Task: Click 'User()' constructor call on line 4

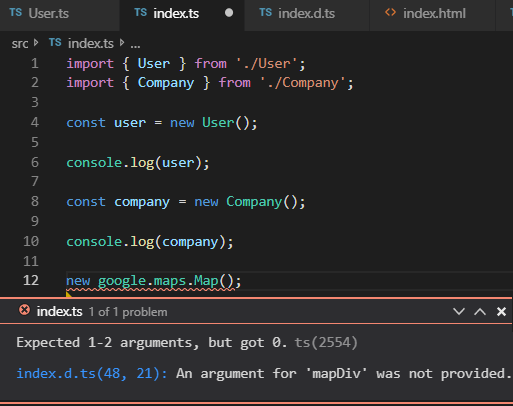Action: (x=226, y=123)
